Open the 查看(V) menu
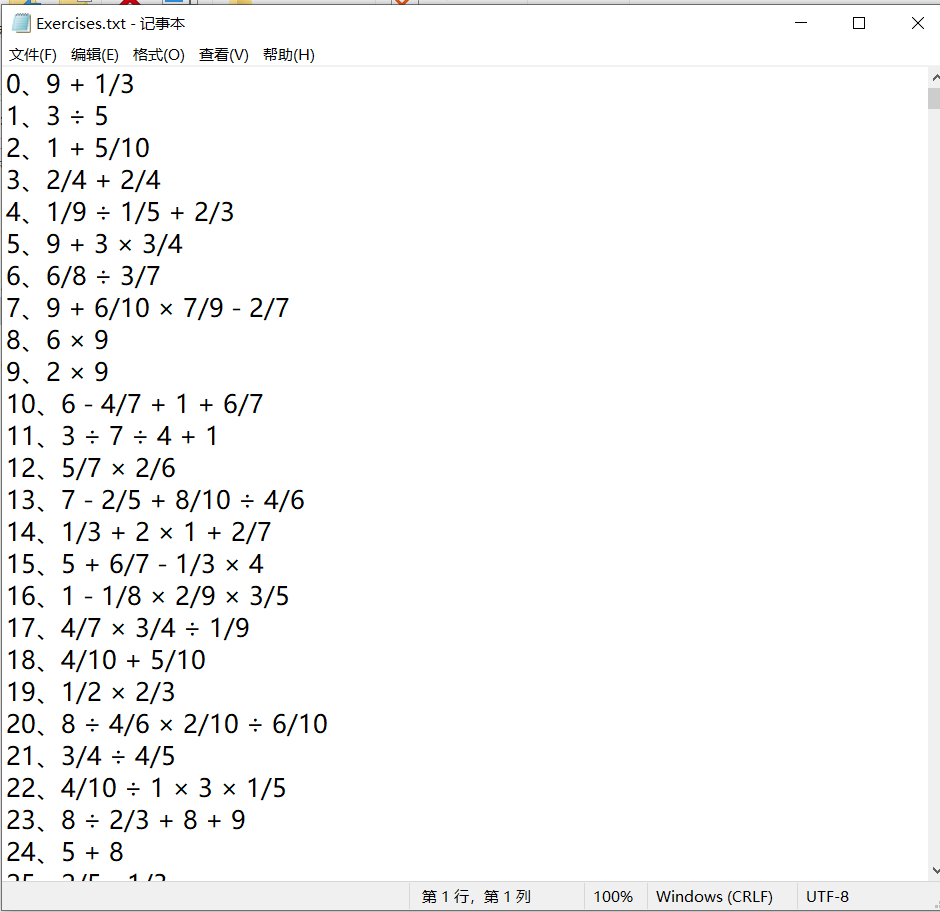The height and width of the screenshot is (912, 940). click(224, 55)
